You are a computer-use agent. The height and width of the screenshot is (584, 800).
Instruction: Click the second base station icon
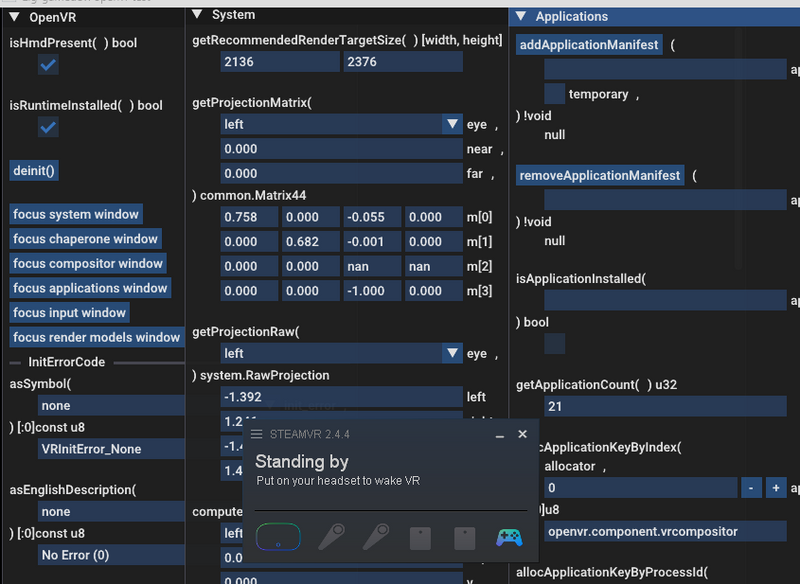pyautogui.click(x=464, y=538)
